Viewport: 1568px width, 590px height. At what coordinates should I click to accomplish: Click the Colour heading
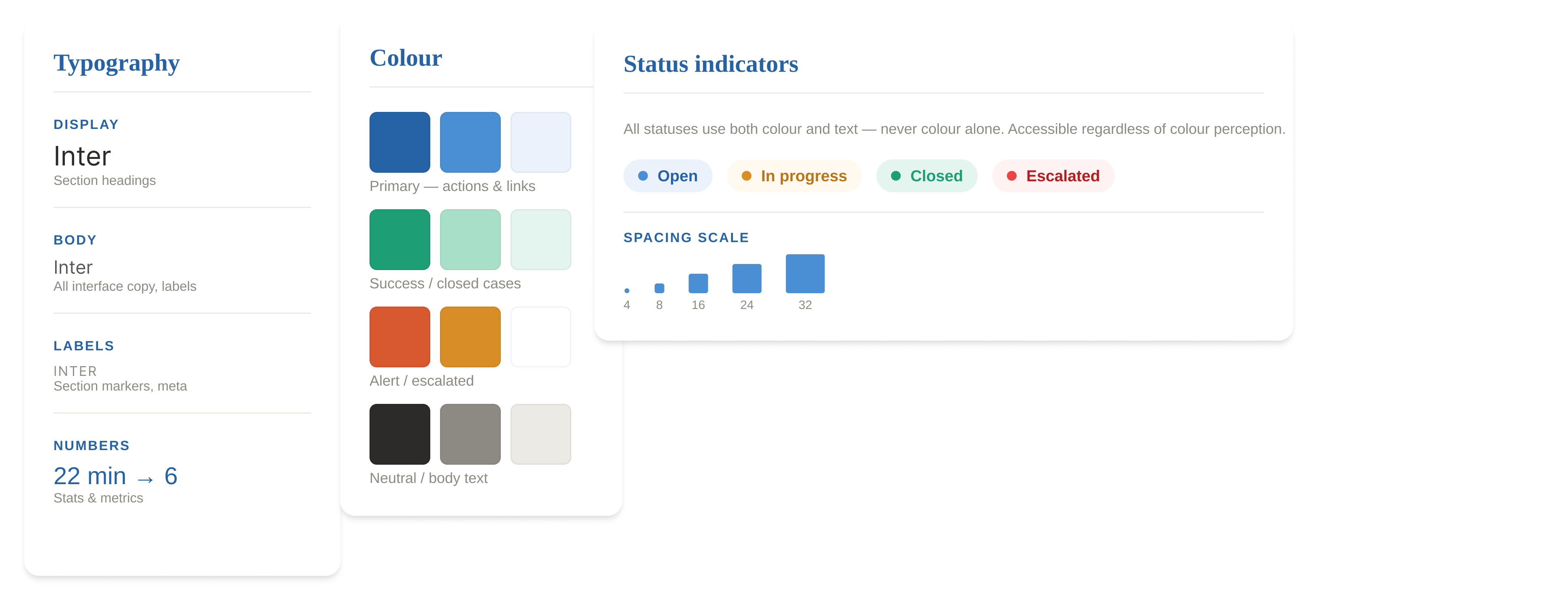point(406,58)
